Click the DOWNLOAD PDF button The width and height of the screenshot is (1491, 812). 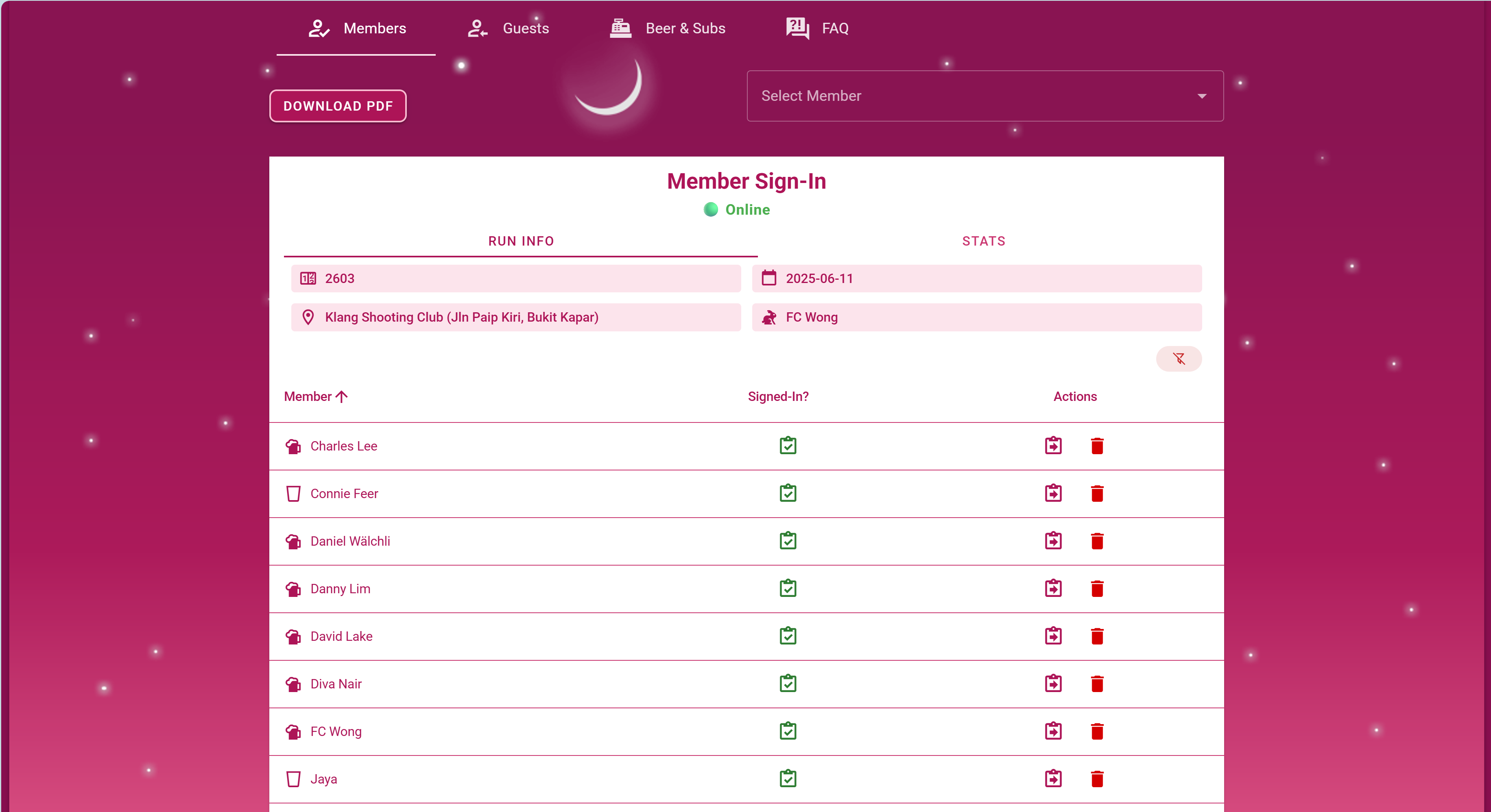[x=338, y=106]
